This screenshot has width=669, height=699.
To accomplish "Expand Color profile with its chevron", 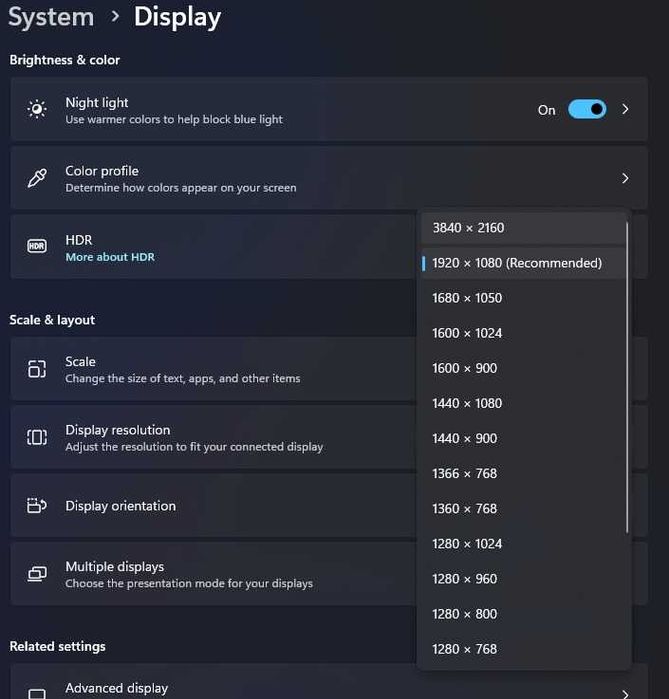I will pyautogui.click(x=625, y=178).
